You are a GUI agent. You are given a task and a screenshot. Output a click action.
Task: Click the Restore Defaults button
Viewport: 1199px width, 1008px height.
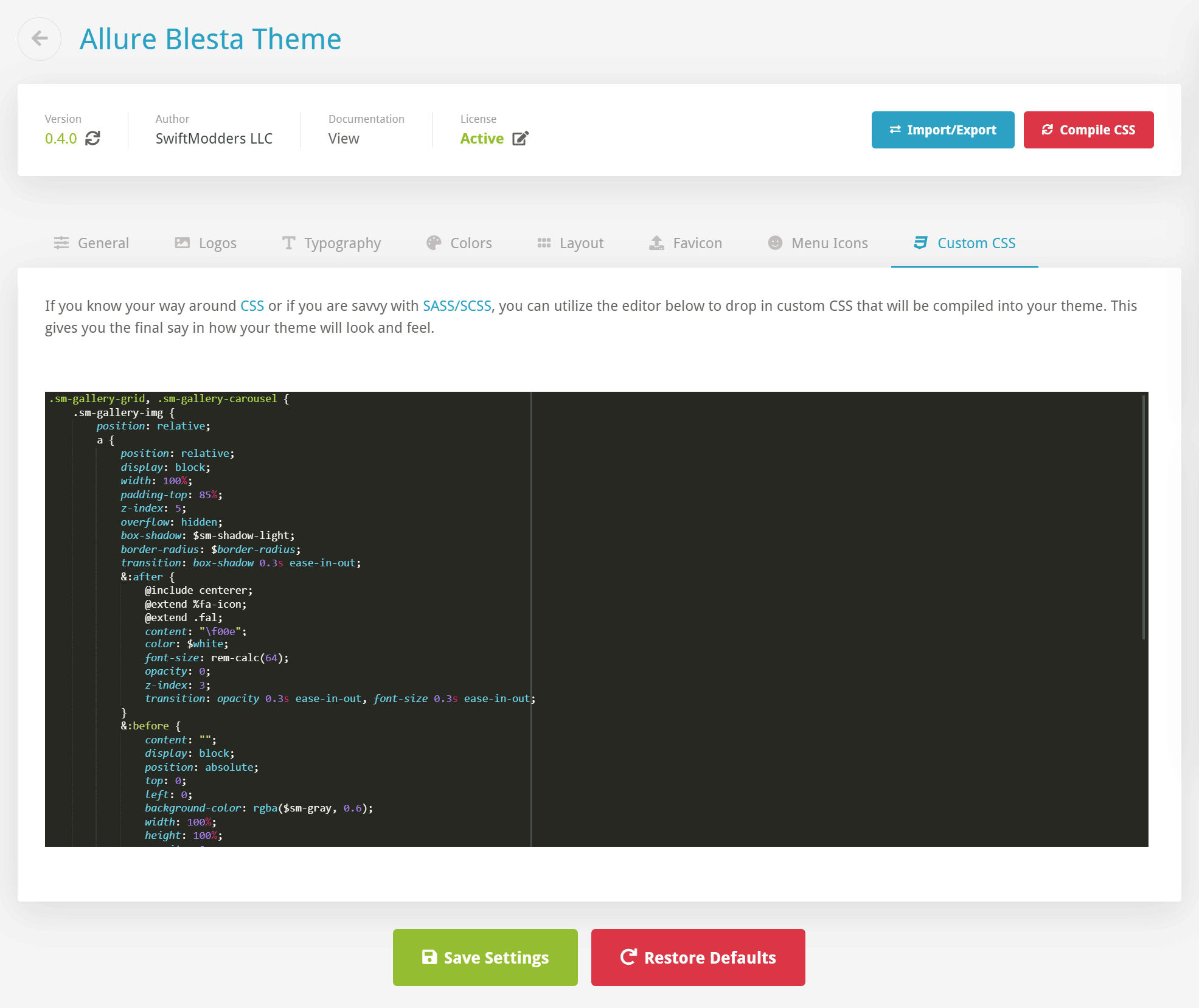(x=698, y=957)
